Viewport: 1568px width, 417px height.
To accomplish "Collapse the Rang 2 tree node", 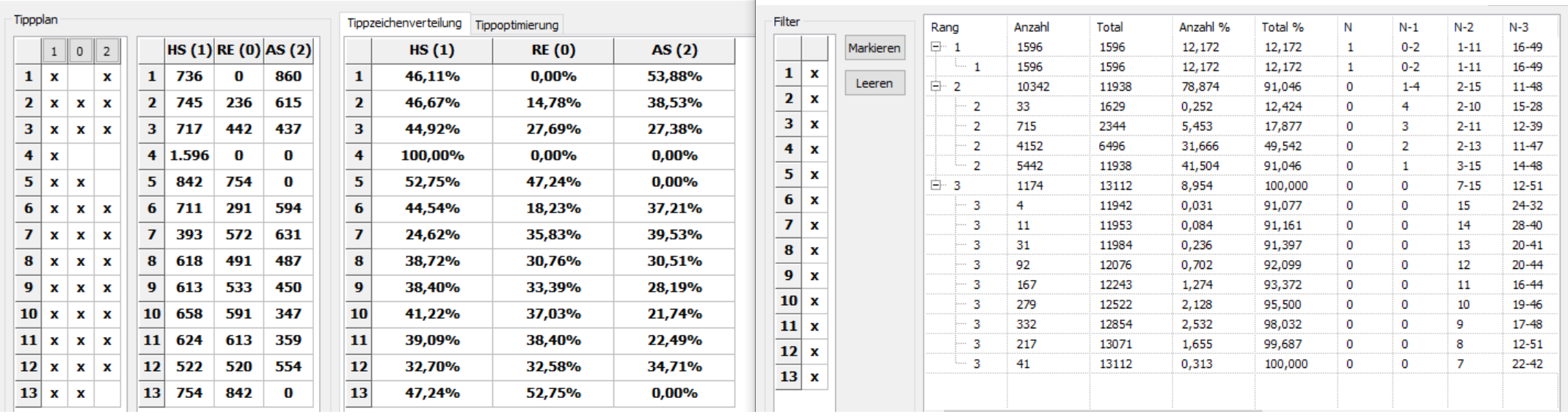I will [x=936, y=86].
